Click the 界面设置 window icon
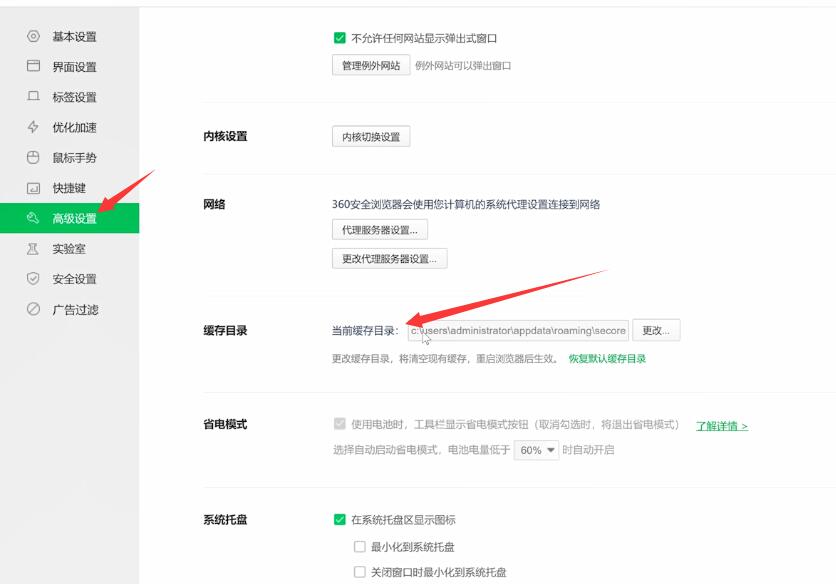 pyautogui.click(x=33, y=66)
